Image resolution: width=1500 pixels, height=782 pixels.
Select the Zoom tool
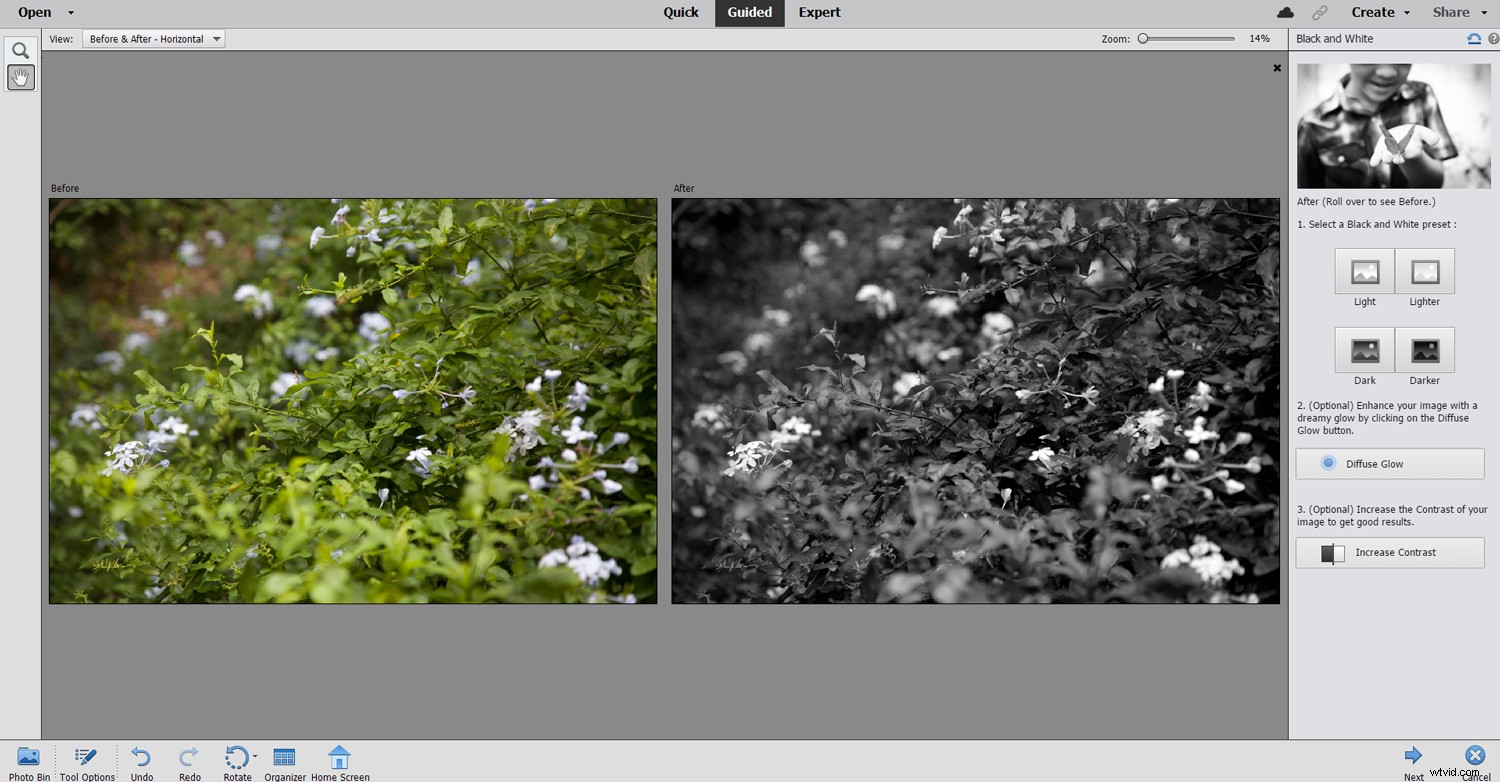click(x=20, y=48)
